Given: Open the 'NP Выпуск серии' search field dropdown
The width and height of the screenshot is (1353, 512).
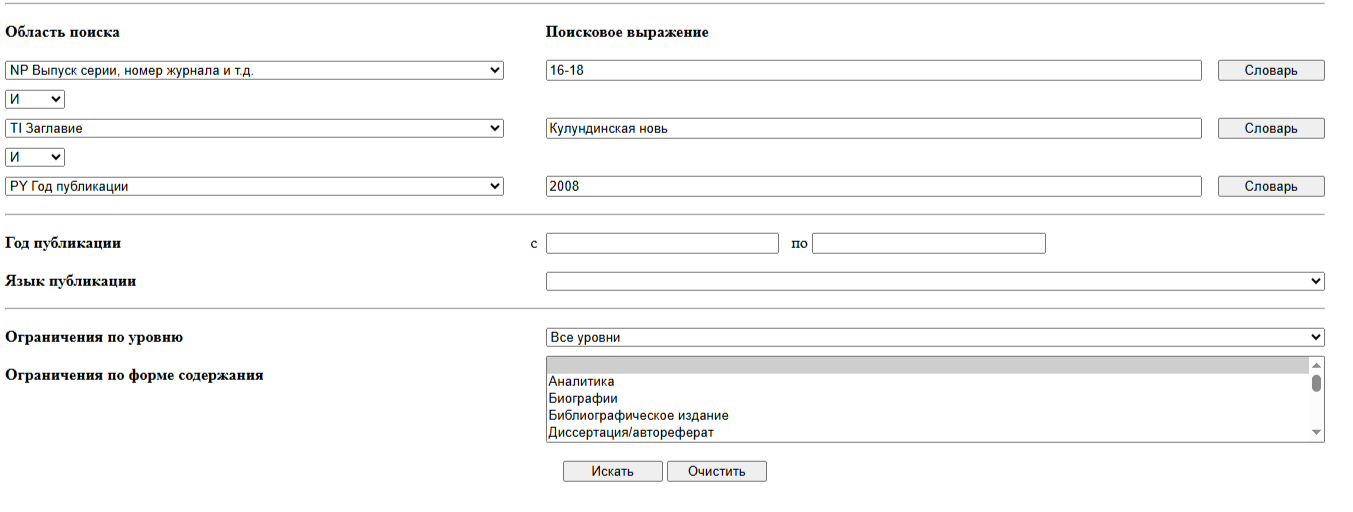Looking at the screenshot, I should (254, 70).
